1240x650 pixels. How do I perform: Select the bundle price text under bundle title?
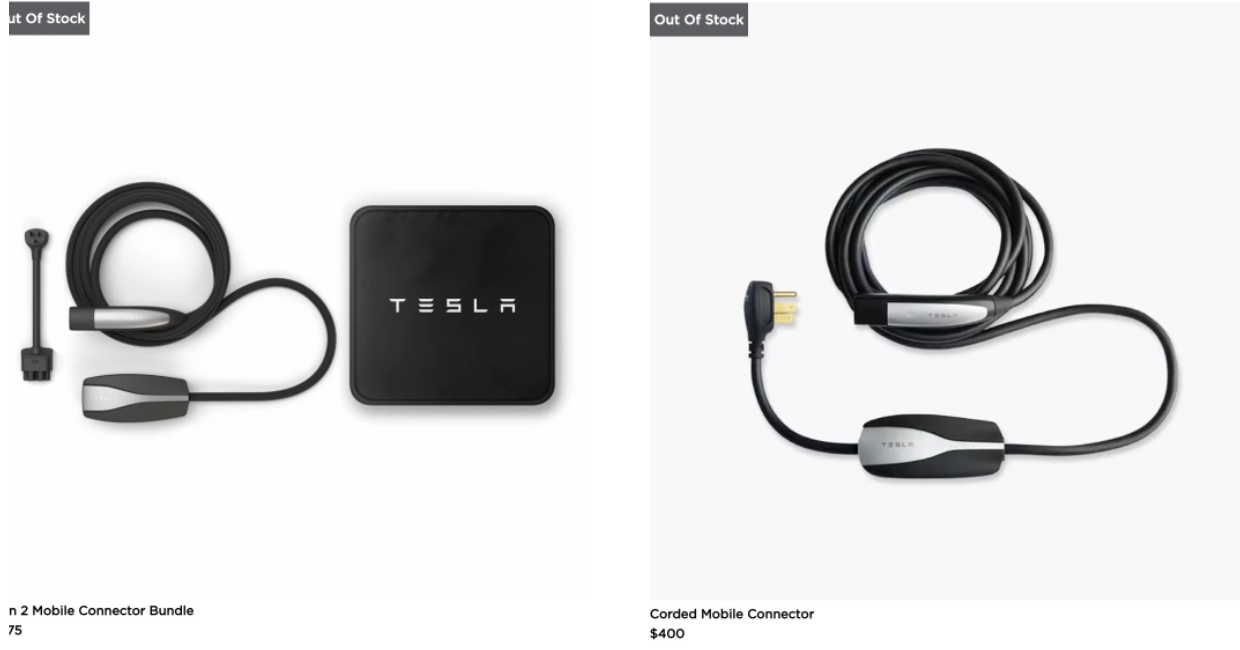tap(15, 630)
